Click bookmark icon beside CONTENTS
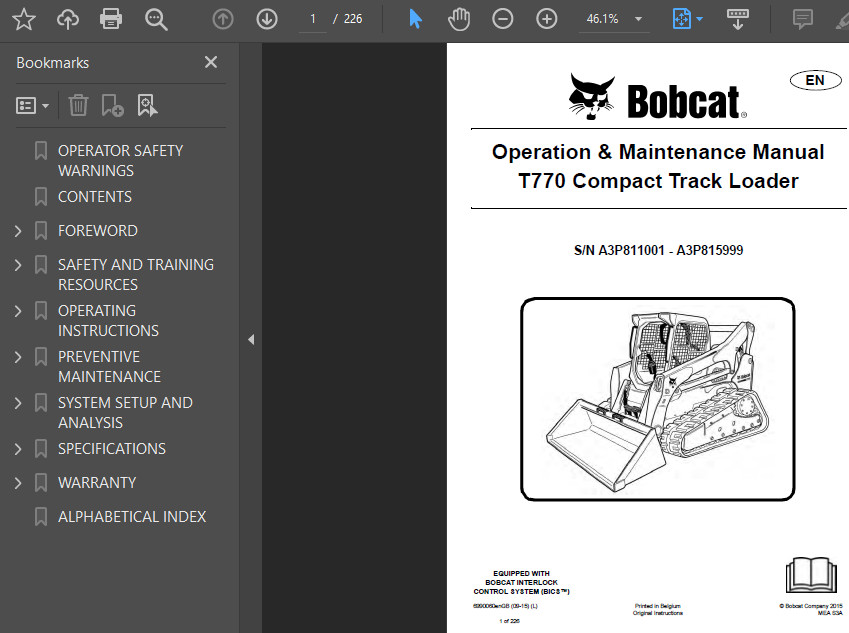 [x=41, y=197]
